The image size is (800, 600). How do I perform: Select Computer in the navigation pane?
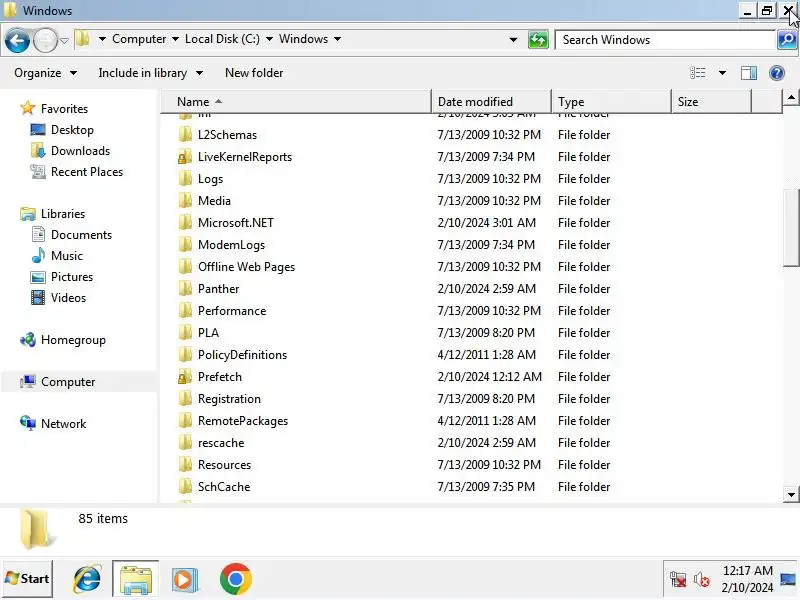pos(68,382)
